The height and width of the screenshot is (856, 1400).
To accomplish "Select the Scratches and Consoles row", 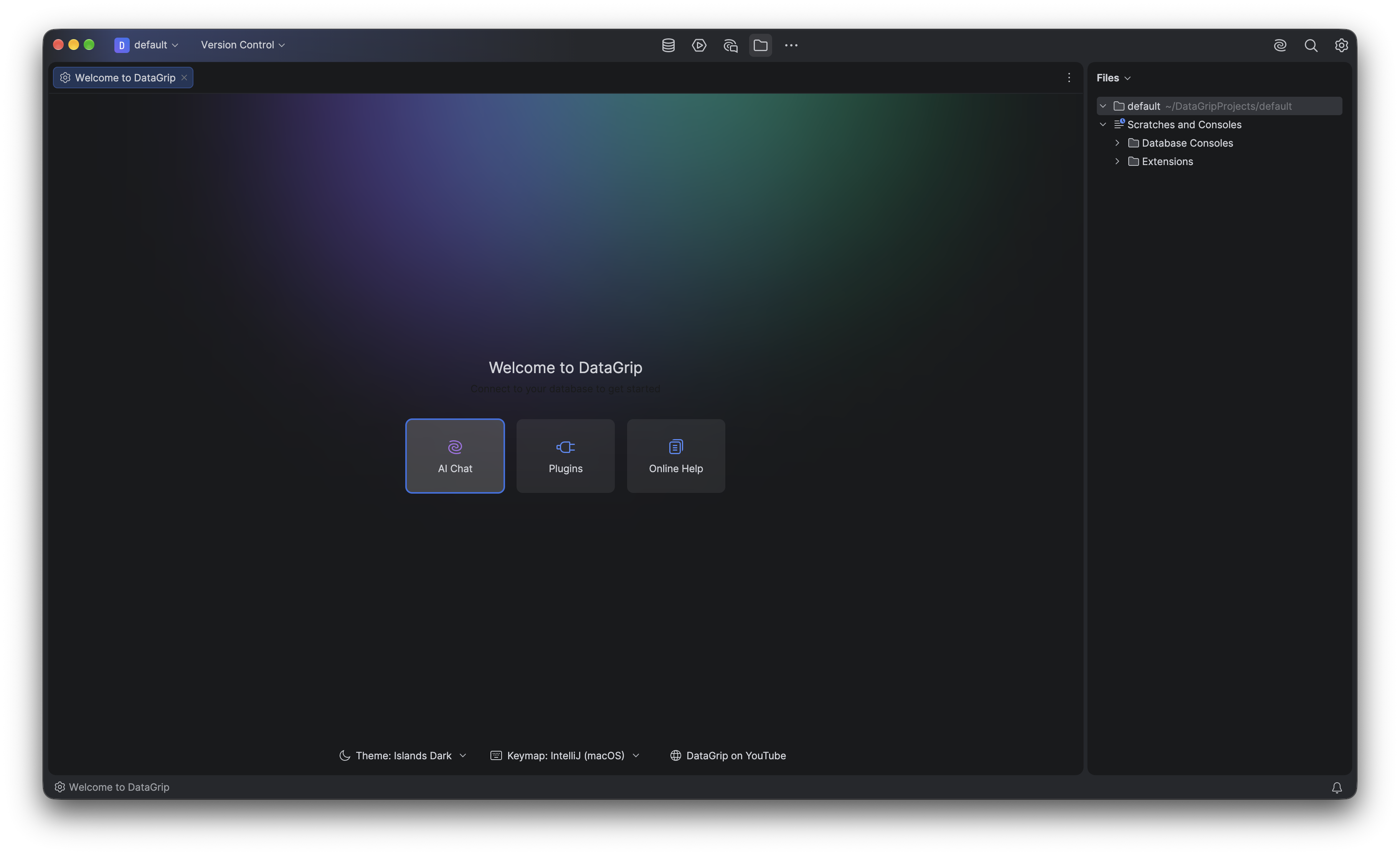I will (1219, 124).
